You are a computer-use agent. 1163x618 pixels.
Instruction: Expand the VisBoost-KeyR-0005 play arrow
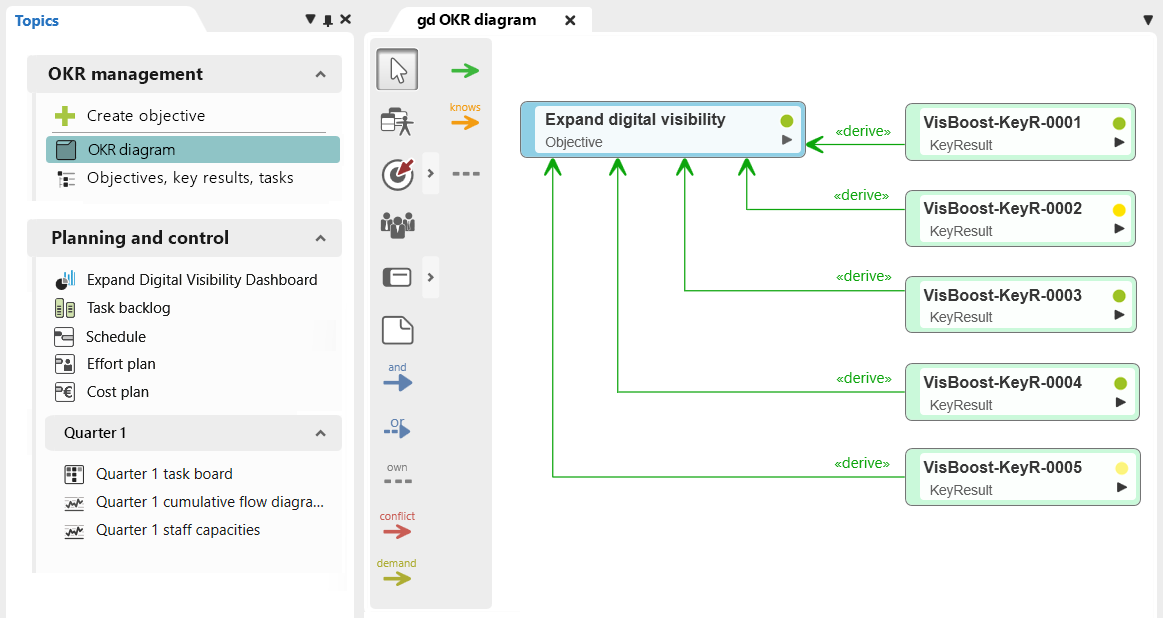1121,487
